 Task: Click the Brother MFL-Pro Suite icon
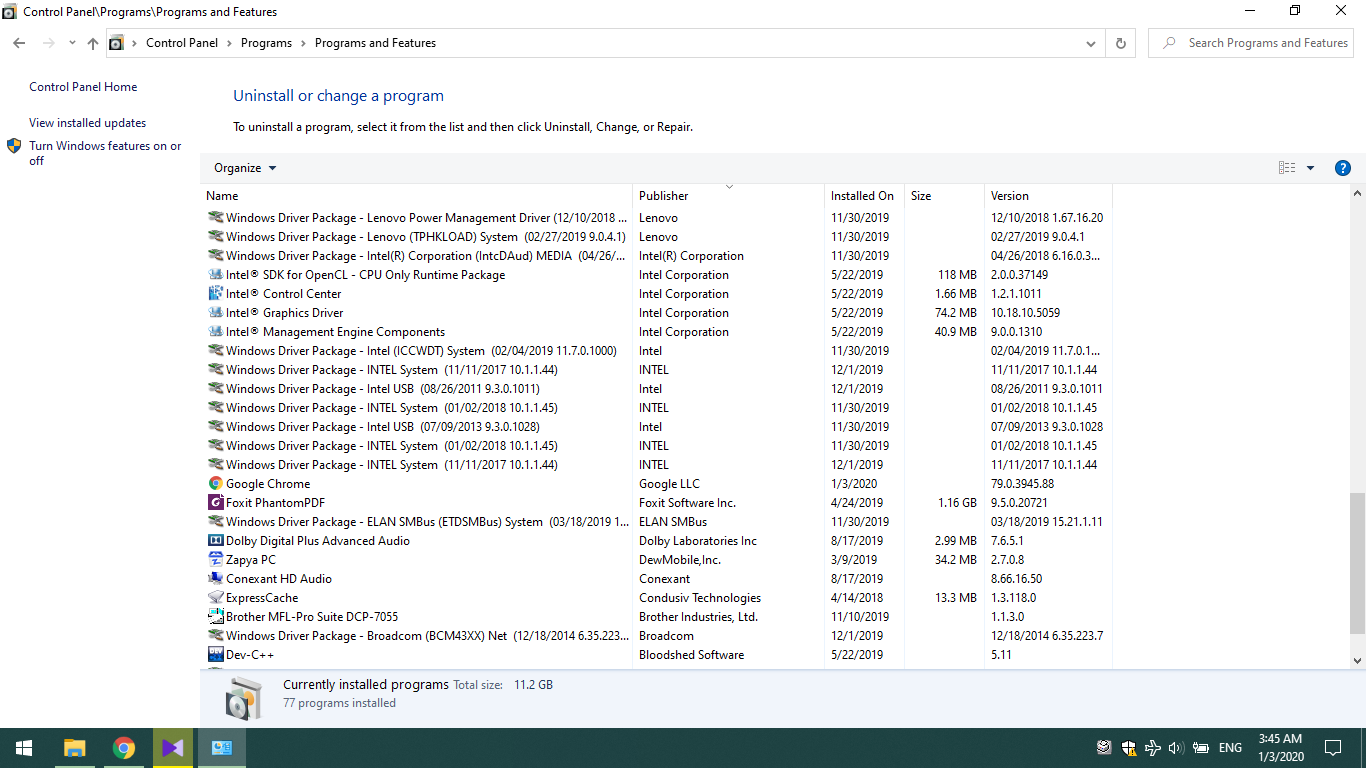coord(215,617)
